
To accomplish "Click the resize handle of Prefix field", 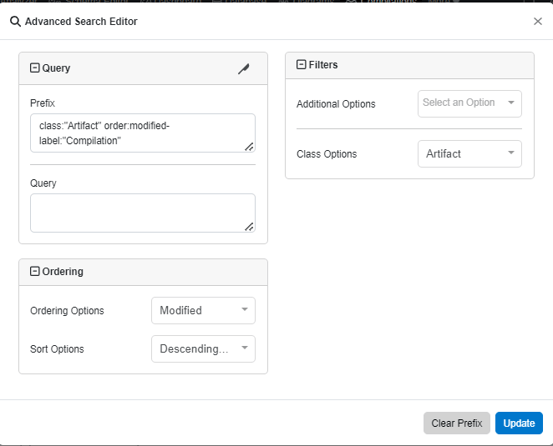I will (x=249, y=146).
